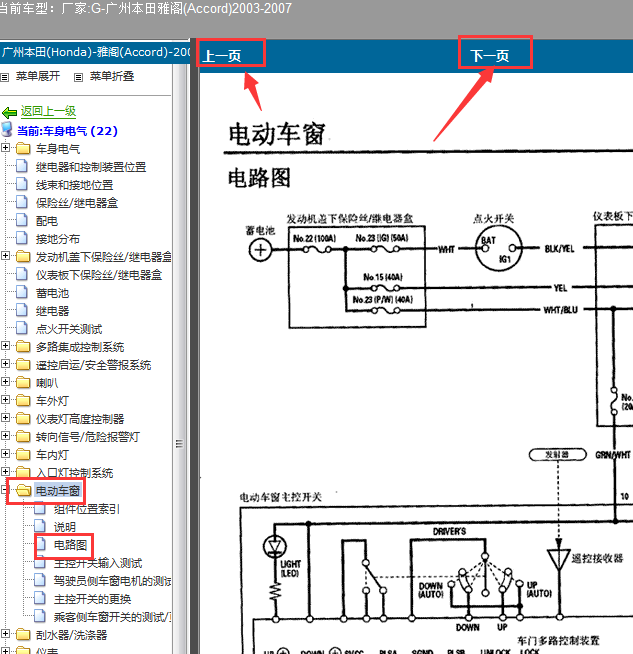The width and height of the screenshot is (633, 654).
Task: Click the 发射器 label in the diagram
Action: pos(557,454)
